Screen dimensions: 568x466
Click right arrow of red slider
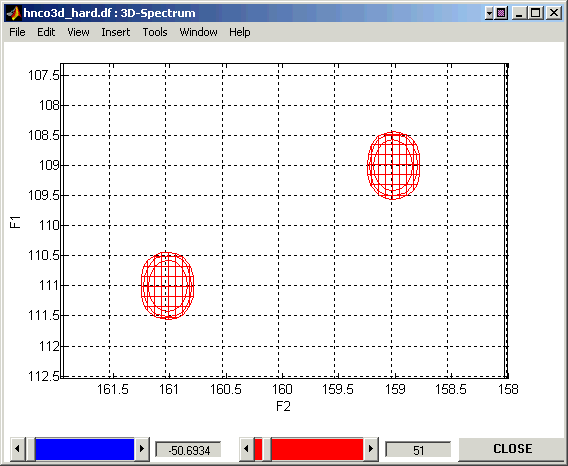371,449
